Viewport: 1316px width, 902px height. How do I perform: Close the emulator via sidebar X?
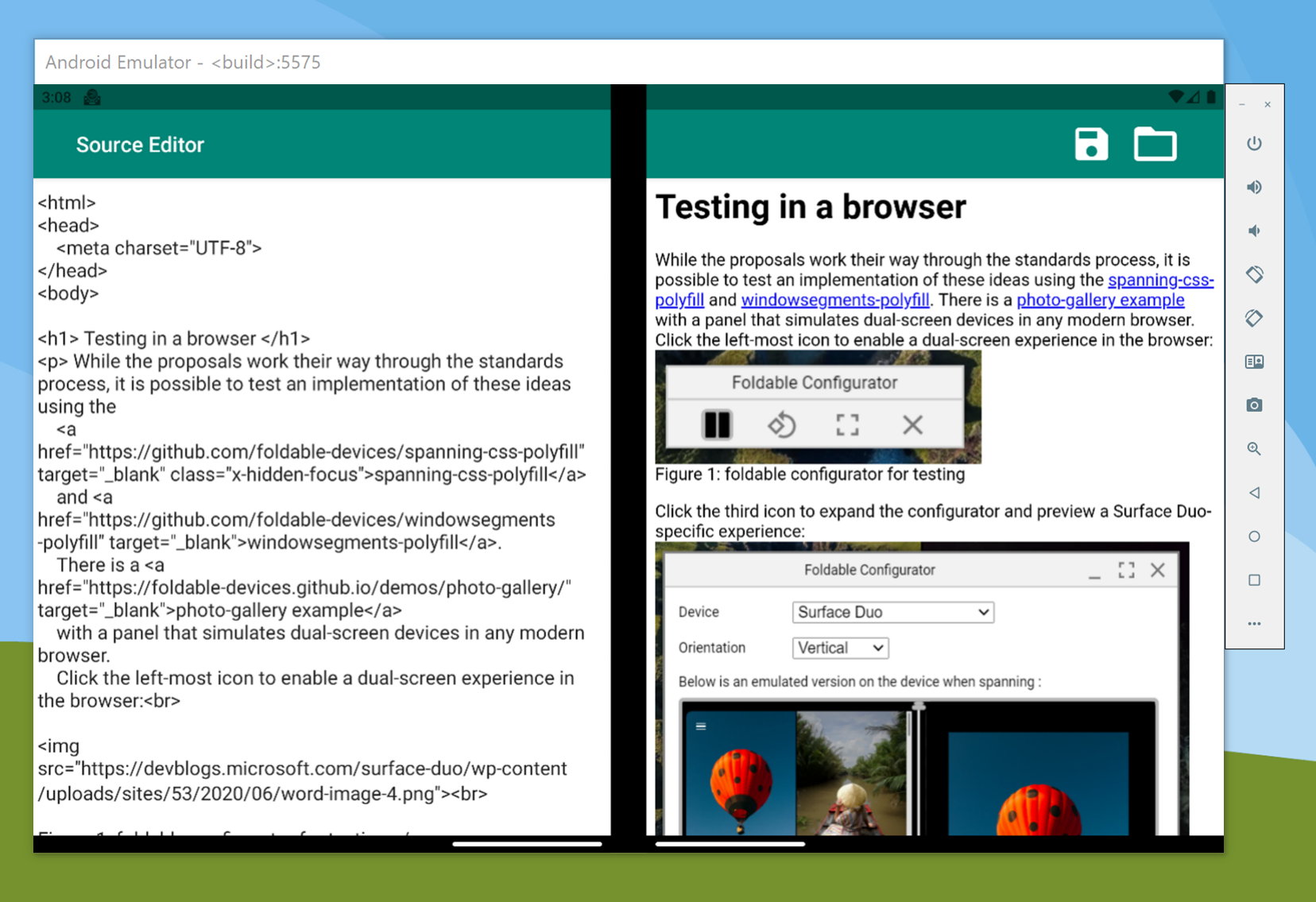click(x=1268, y=105)
